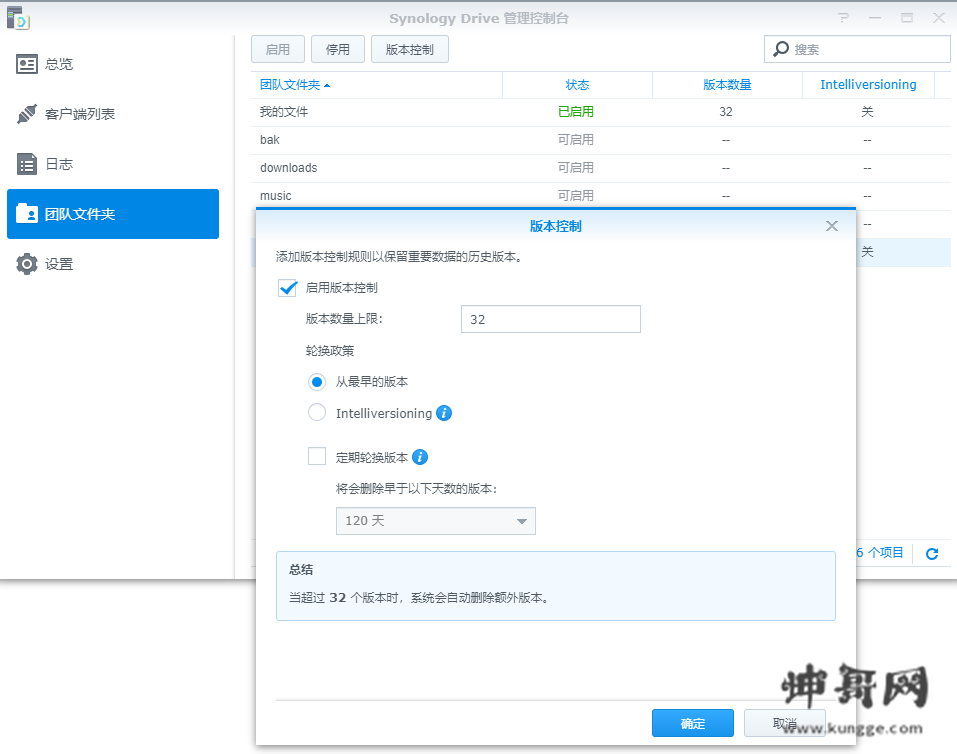Click 确定 to confirm version settings

pyautogui.click(x=692, y=724)
